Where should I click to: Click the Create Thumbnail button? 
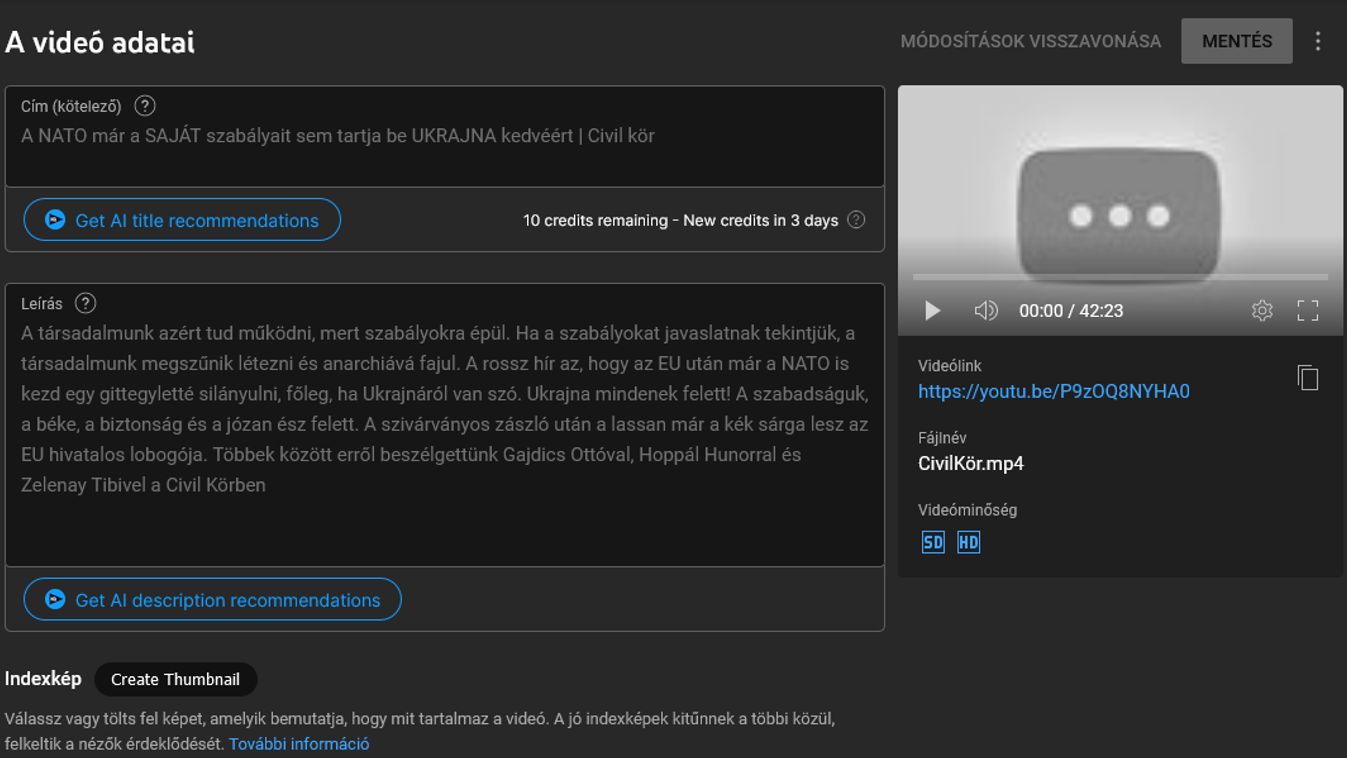point(175,679)
